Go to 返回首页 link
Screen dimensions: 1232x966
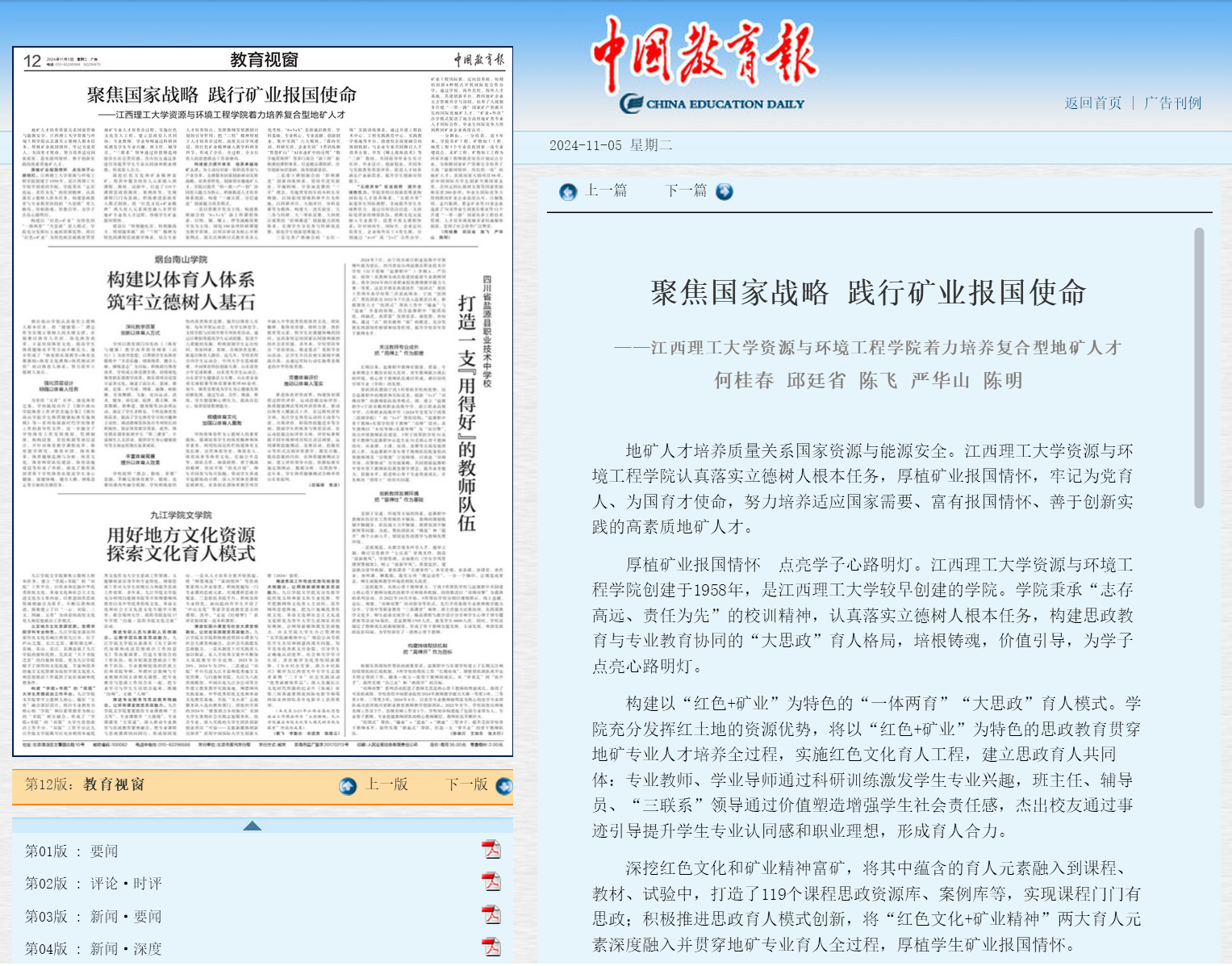(1092, 103)
